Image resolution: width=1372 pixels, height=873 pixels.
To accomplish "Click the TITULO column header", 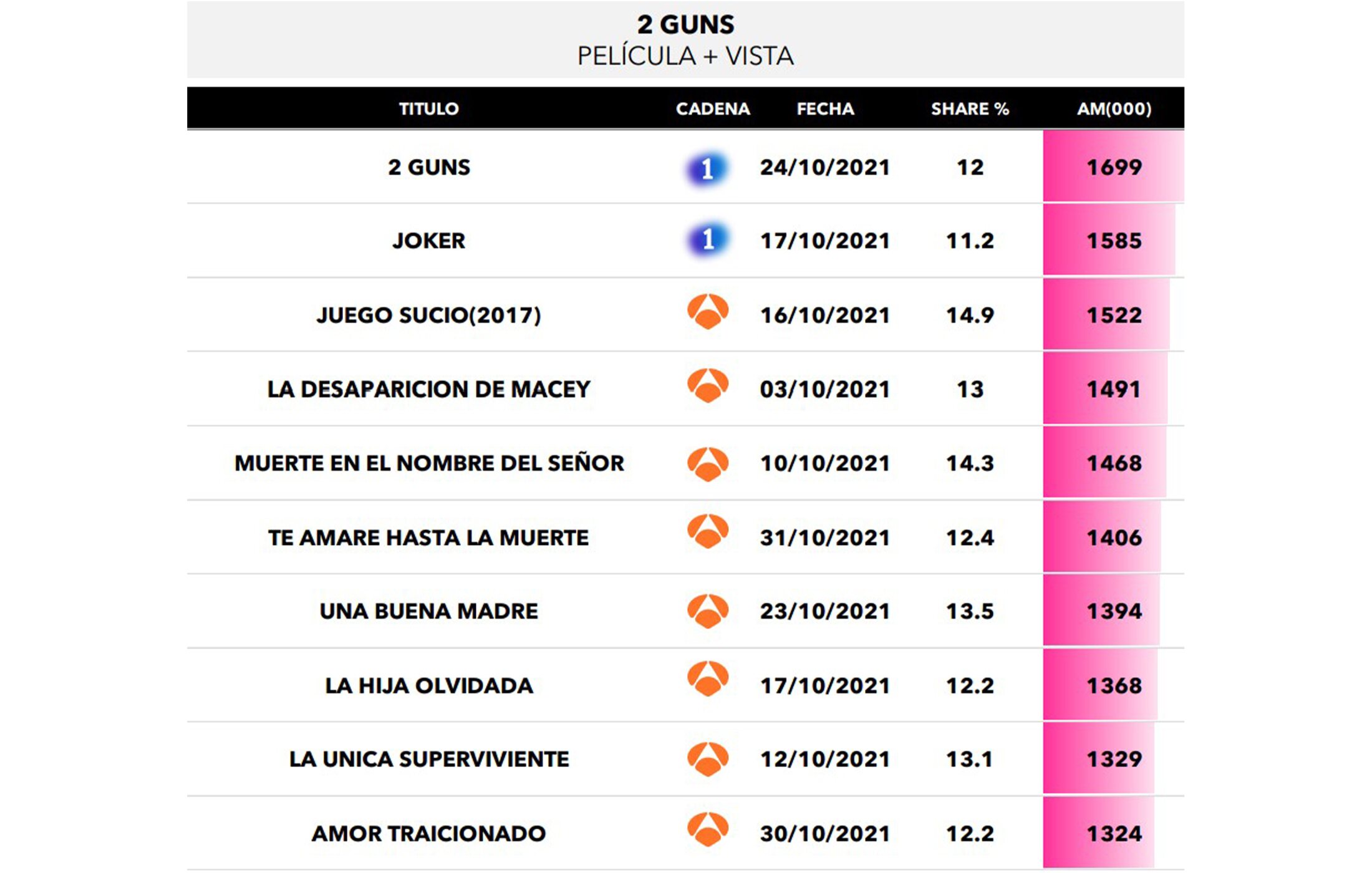I will pos(429,109).
